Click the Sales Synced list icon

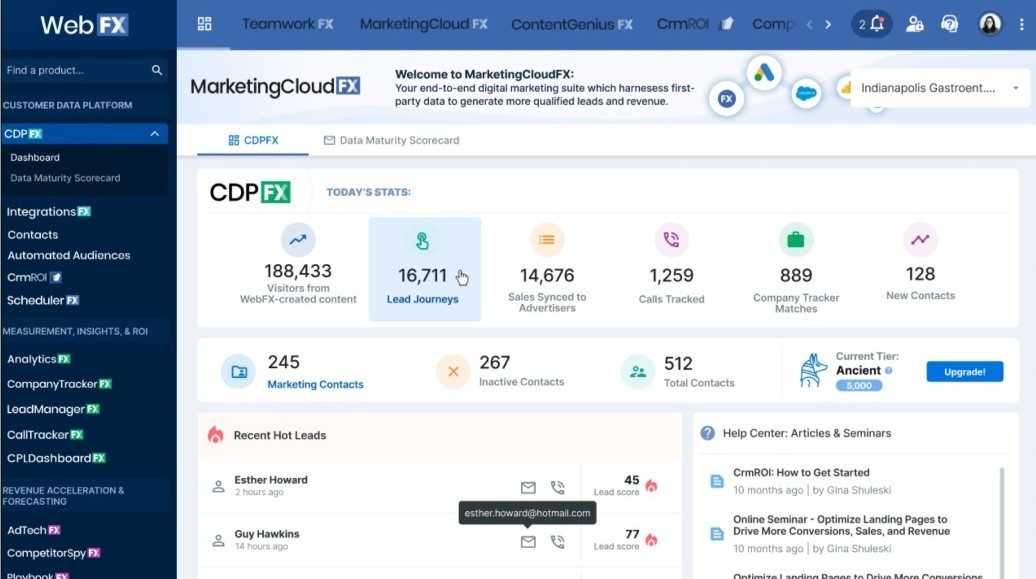546,239
